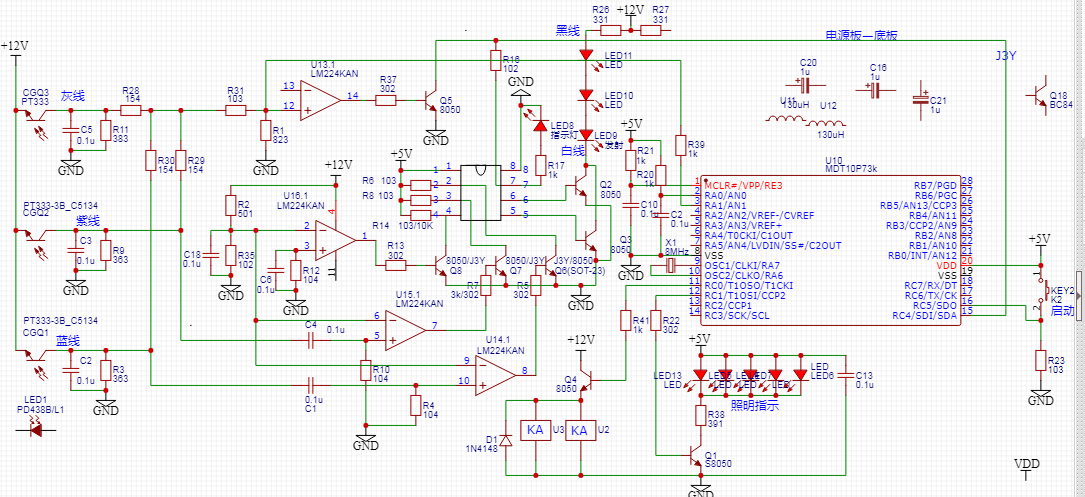This screenshot has width=1085, height=497.
Task: Select the U14.1 LM224KAN op-amp symbol
Action: 495,377
